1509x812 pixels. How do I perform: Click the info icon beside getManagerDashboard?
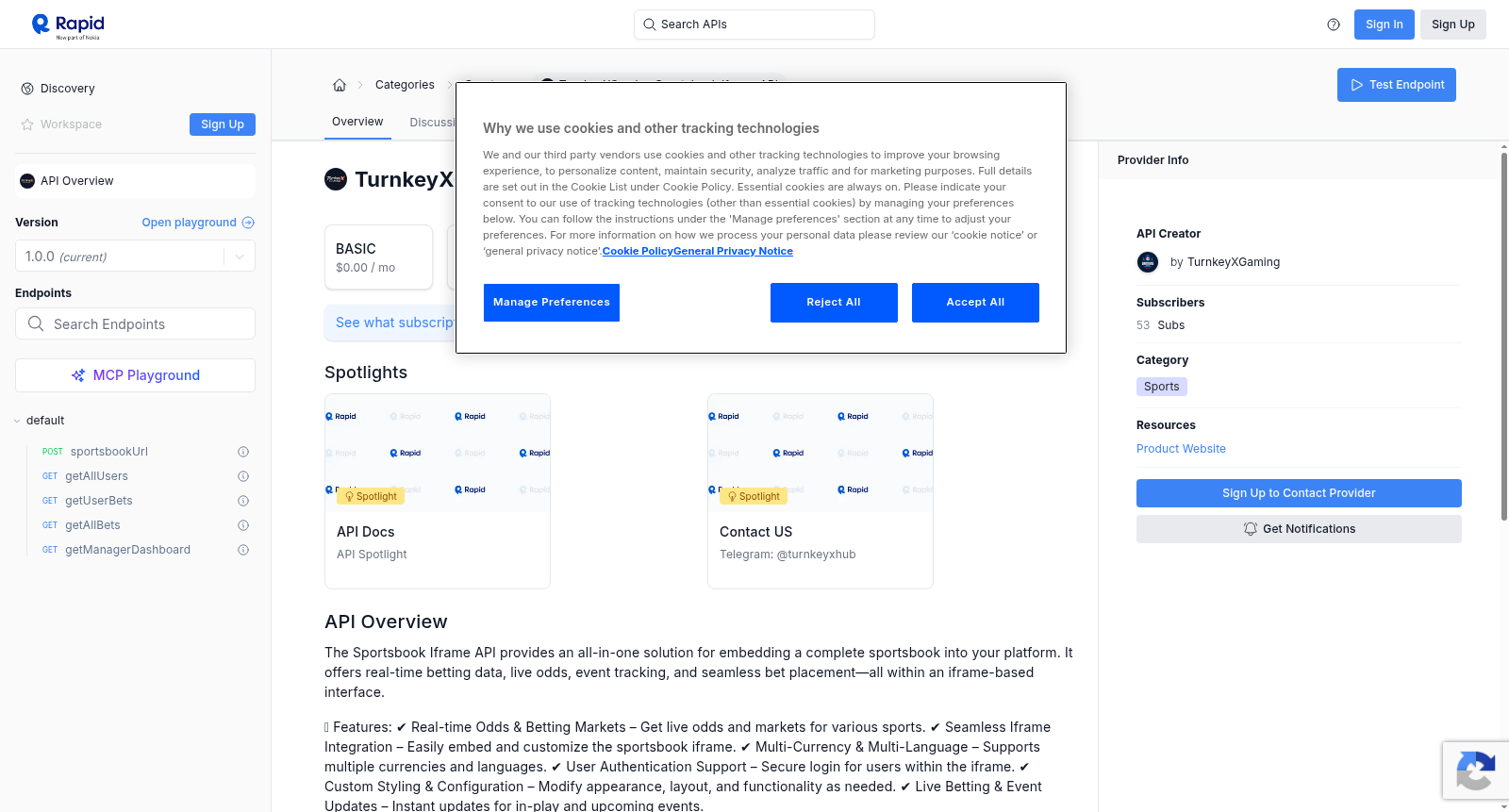pyautogui.click(x=243, y=550)
